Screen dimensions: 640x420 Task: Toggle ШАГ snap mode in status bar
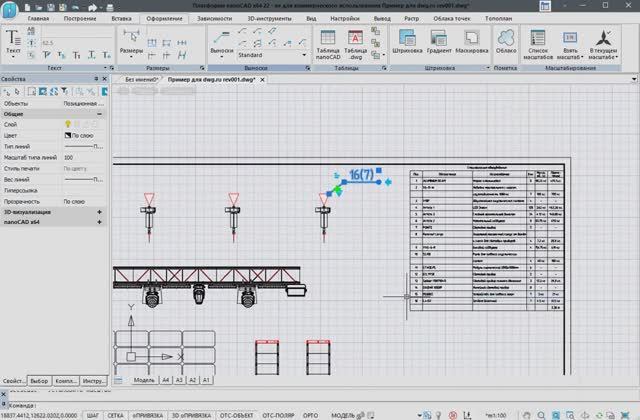(93, 415)
